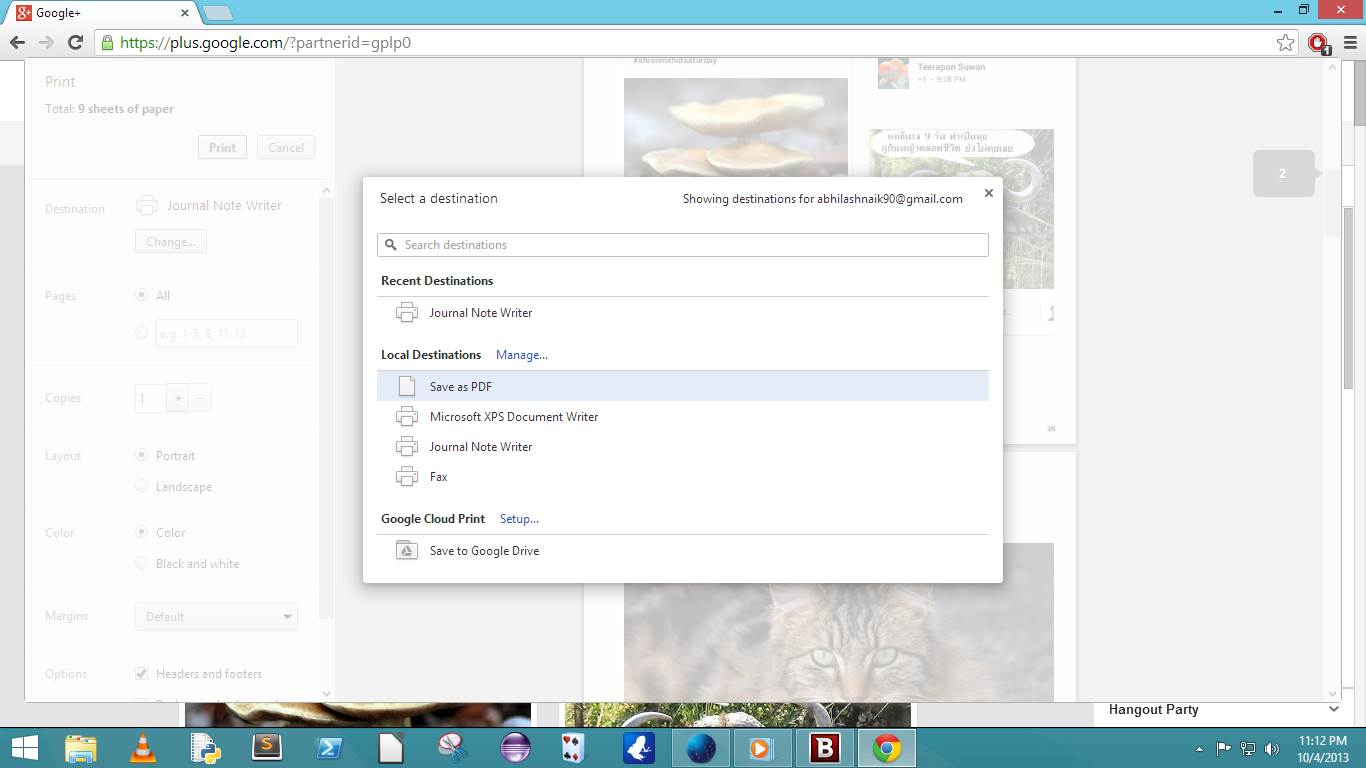Increase copies with the plus button
Viewport: 1366px width, 768px height.
click(178, 398)
